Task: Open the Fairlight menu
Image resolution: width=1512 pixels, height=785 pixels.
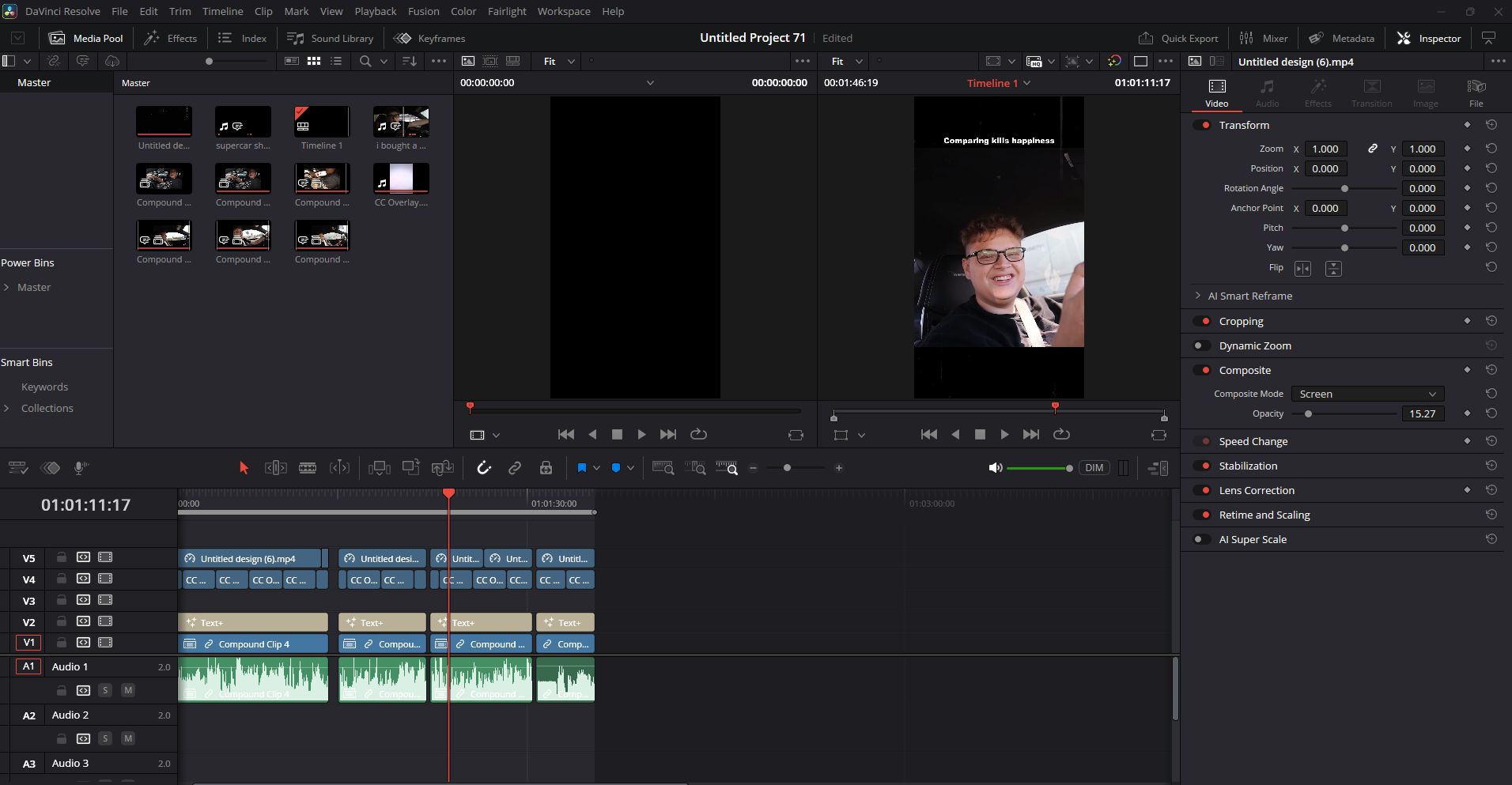Action: (507, 11)
